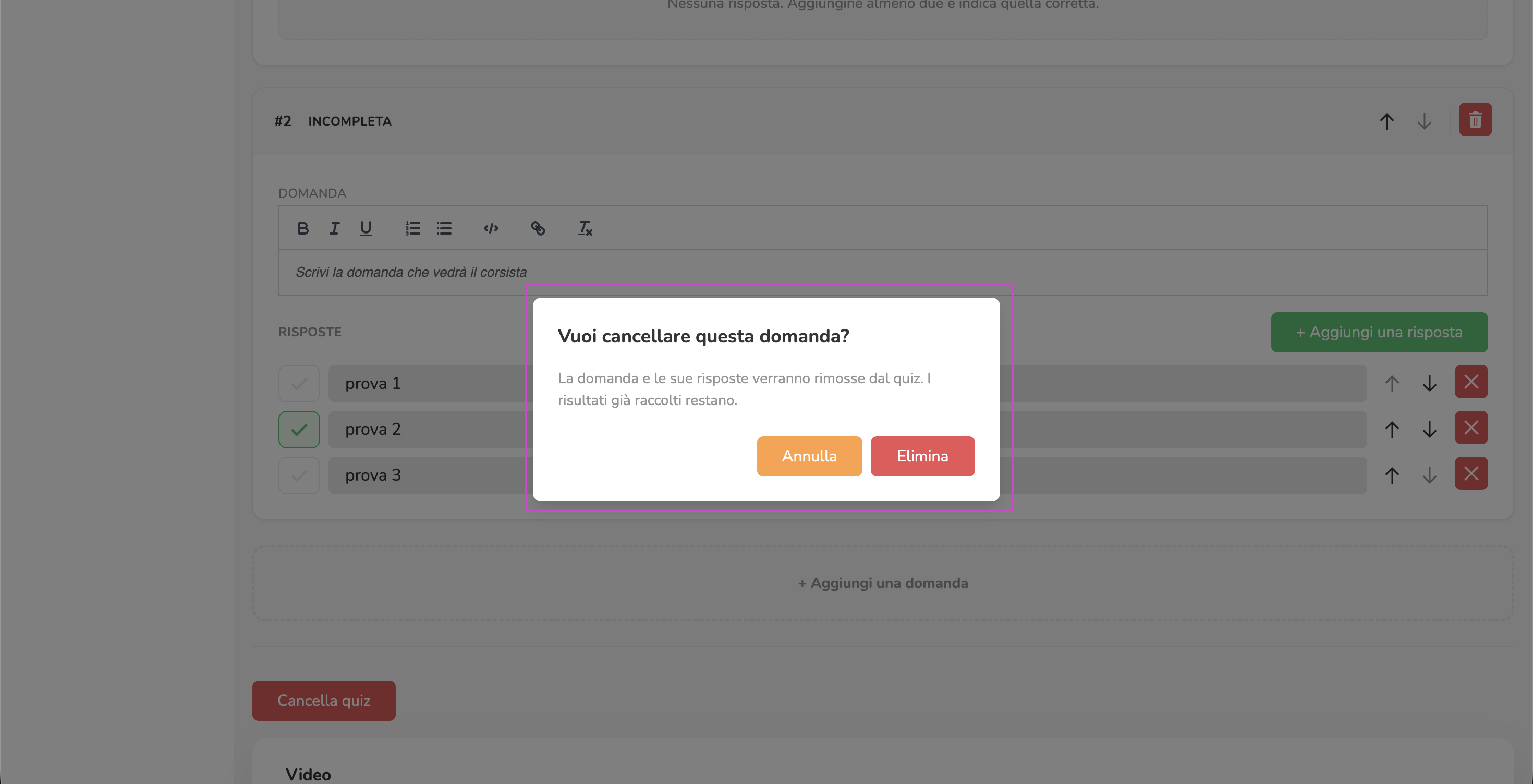
Task: Click the Cancella quiz button
Action: point(324,701)
